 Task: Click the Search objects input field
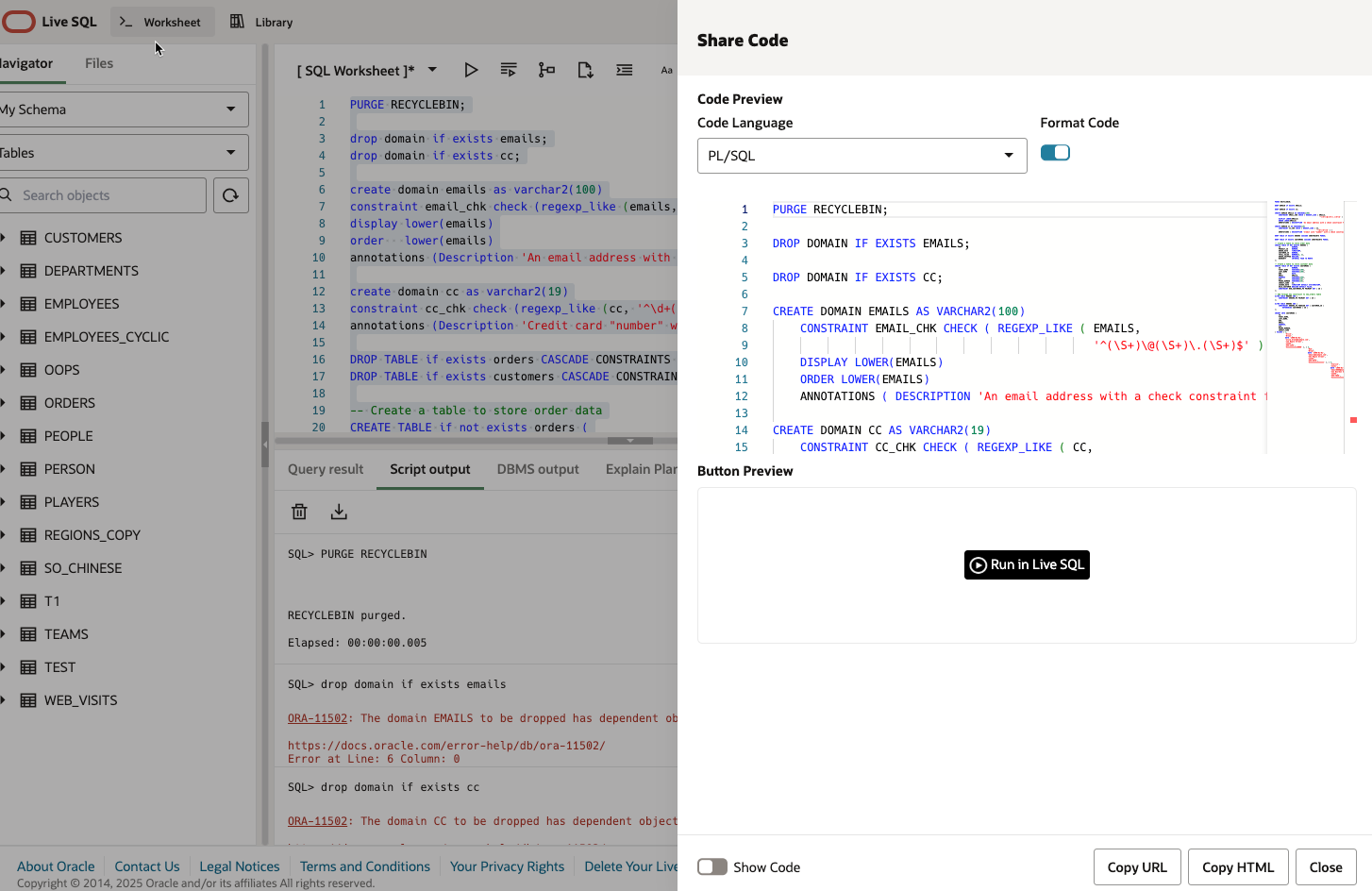[103, 195]
